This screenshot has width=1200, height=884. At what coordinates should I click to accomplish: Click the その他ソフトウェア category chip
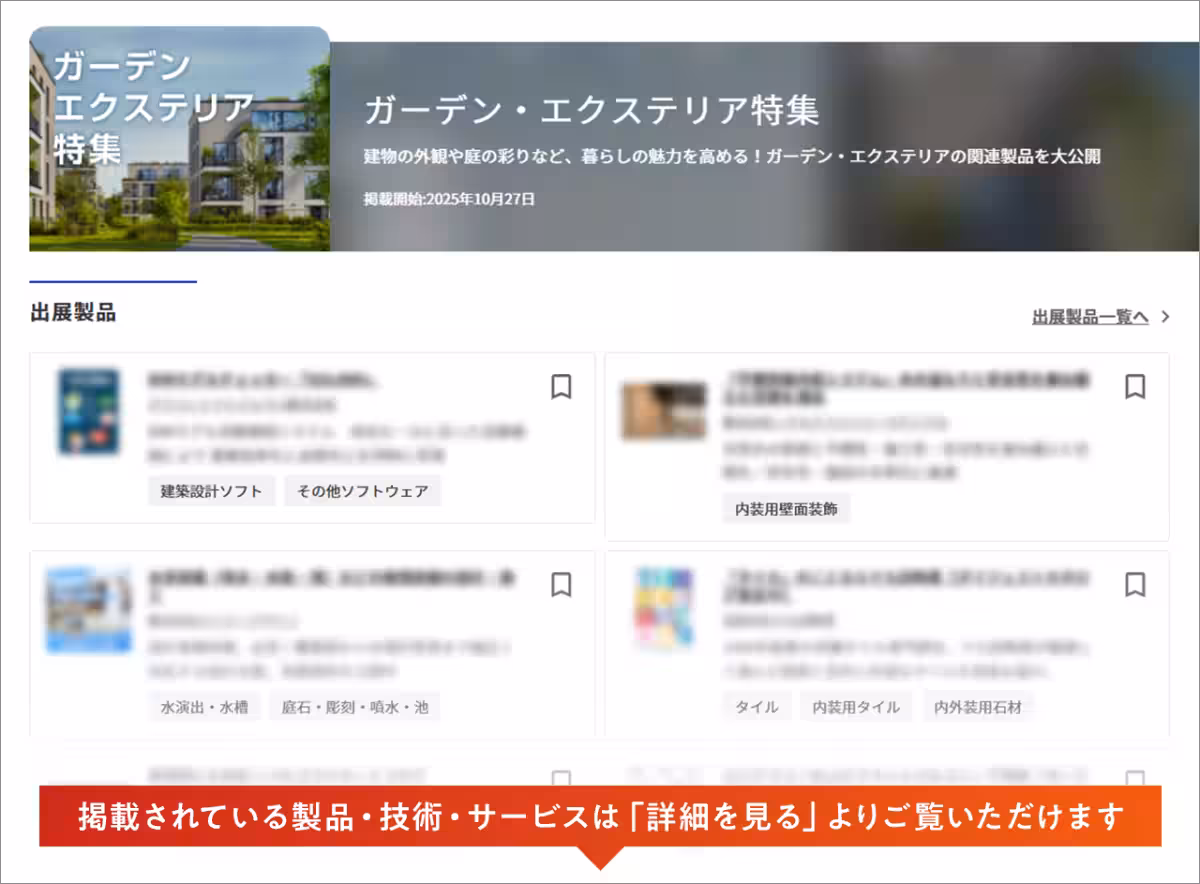coord(363,491)
